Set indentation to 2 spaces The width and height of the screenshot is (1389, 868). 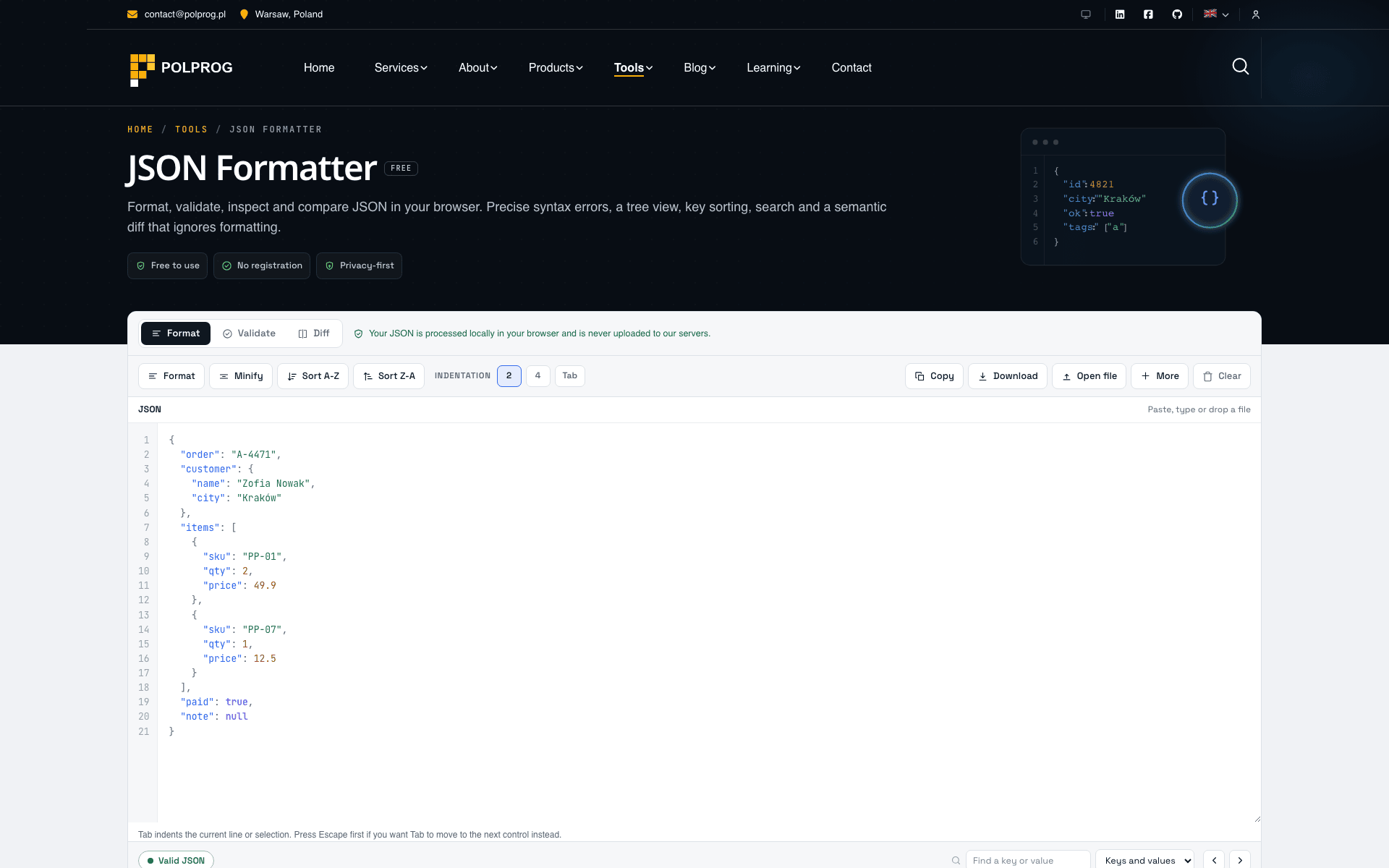pyautogui.click(x=509, y=376)
